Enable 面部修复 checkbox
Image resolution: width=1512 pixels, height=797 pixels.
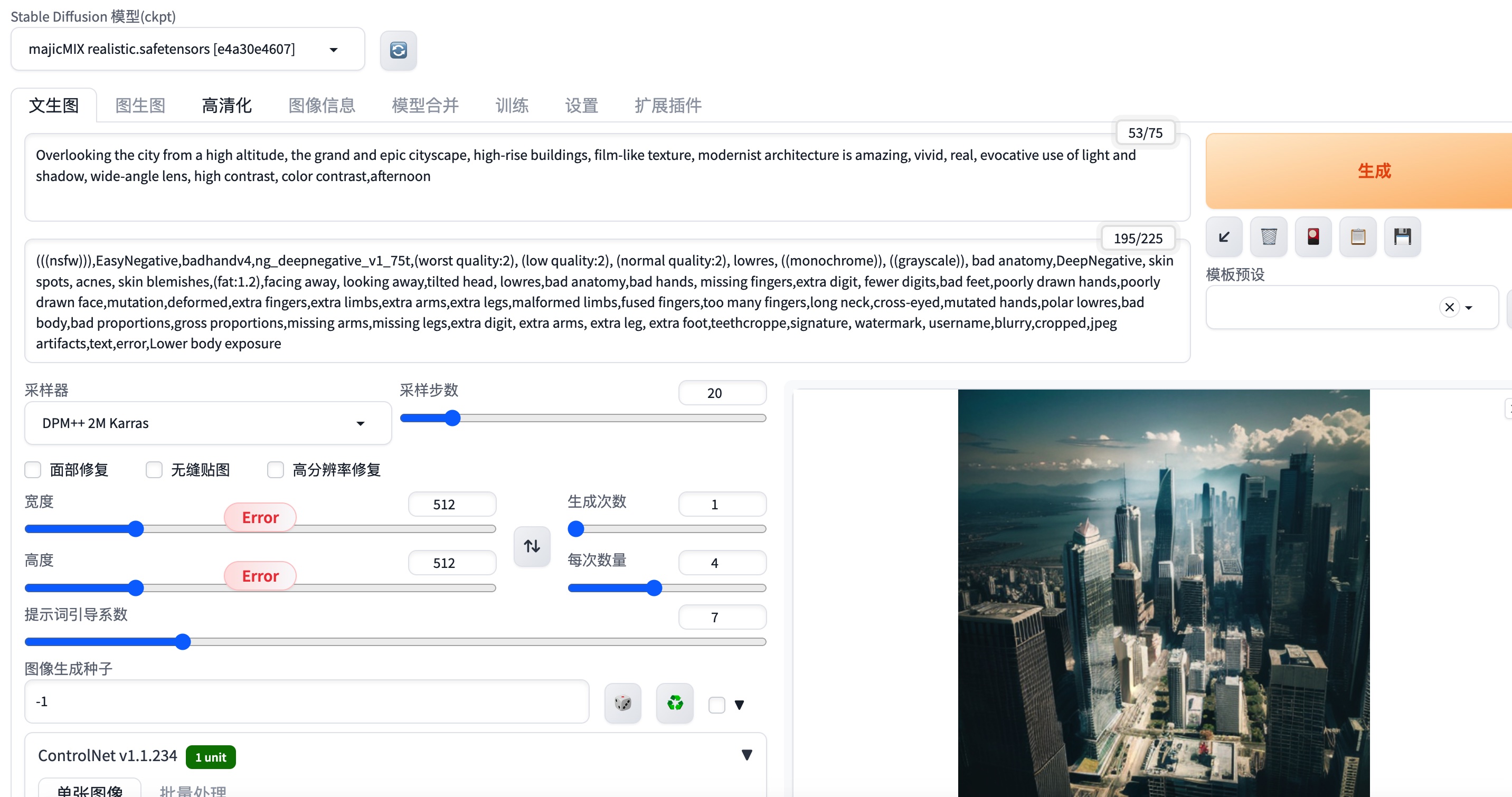click(x=33, y=470)
